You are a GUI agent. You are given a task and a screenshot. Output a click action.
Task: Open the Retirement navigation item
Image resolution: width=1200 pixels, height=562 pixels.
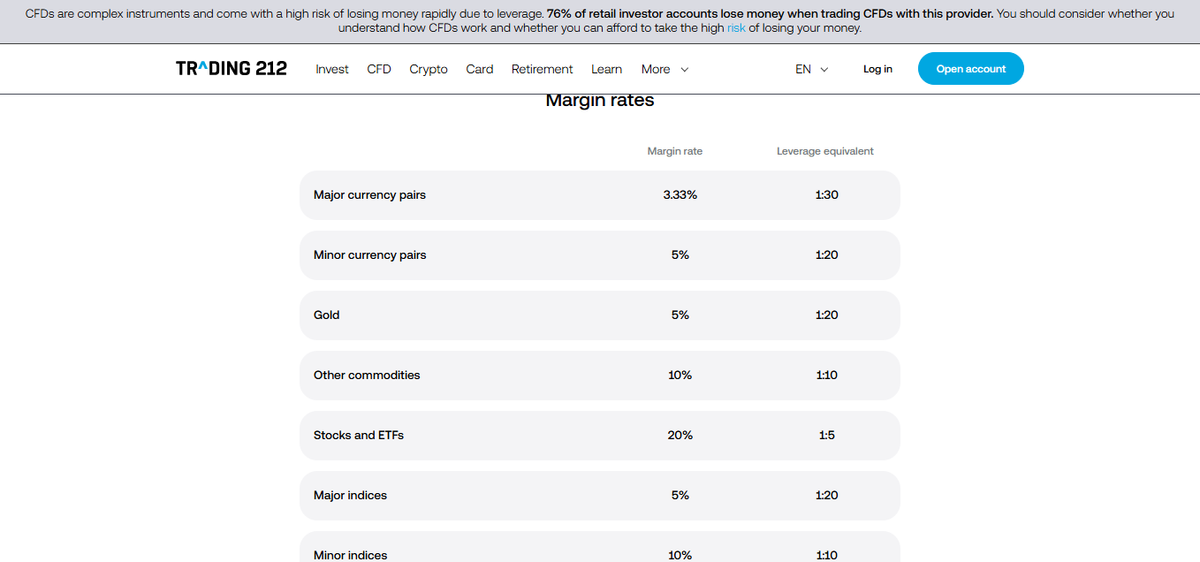[542, 69]
